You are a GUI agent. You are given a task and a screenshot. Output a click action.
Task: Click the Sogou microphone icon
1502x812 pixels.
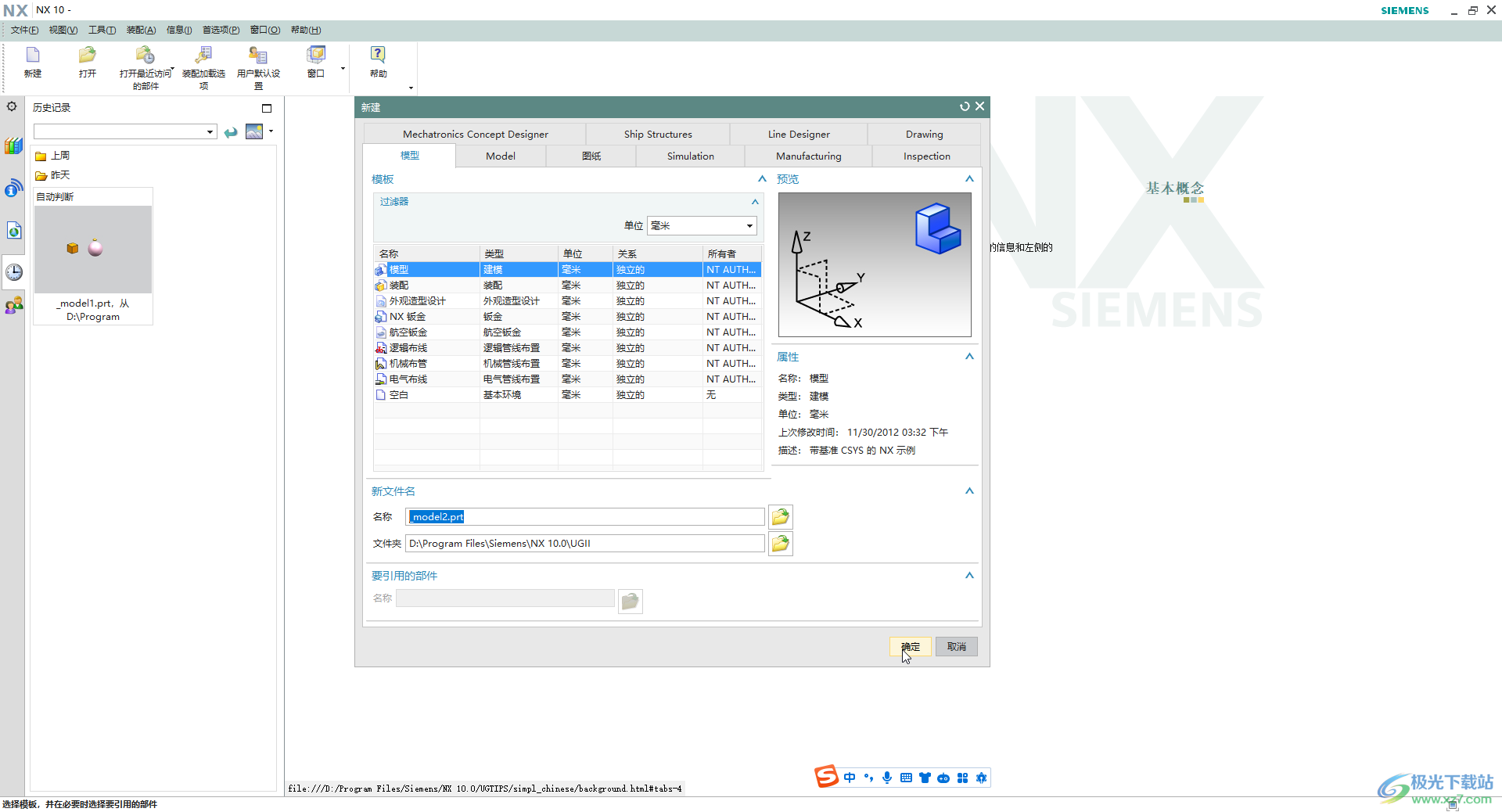pyautogui.click(x=887, y=778)
